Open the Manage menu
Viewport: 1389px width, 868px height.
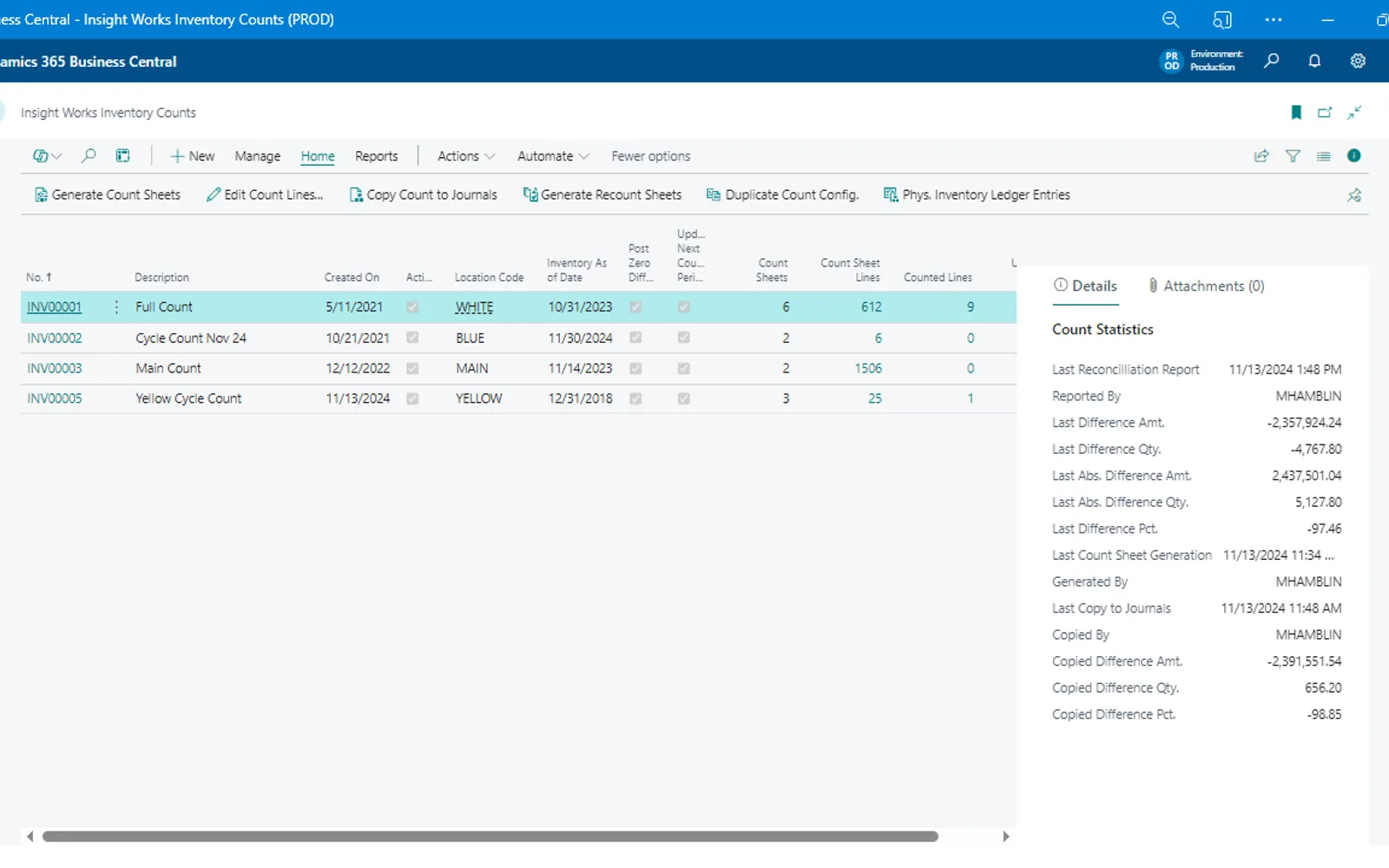tap(257, 156)
